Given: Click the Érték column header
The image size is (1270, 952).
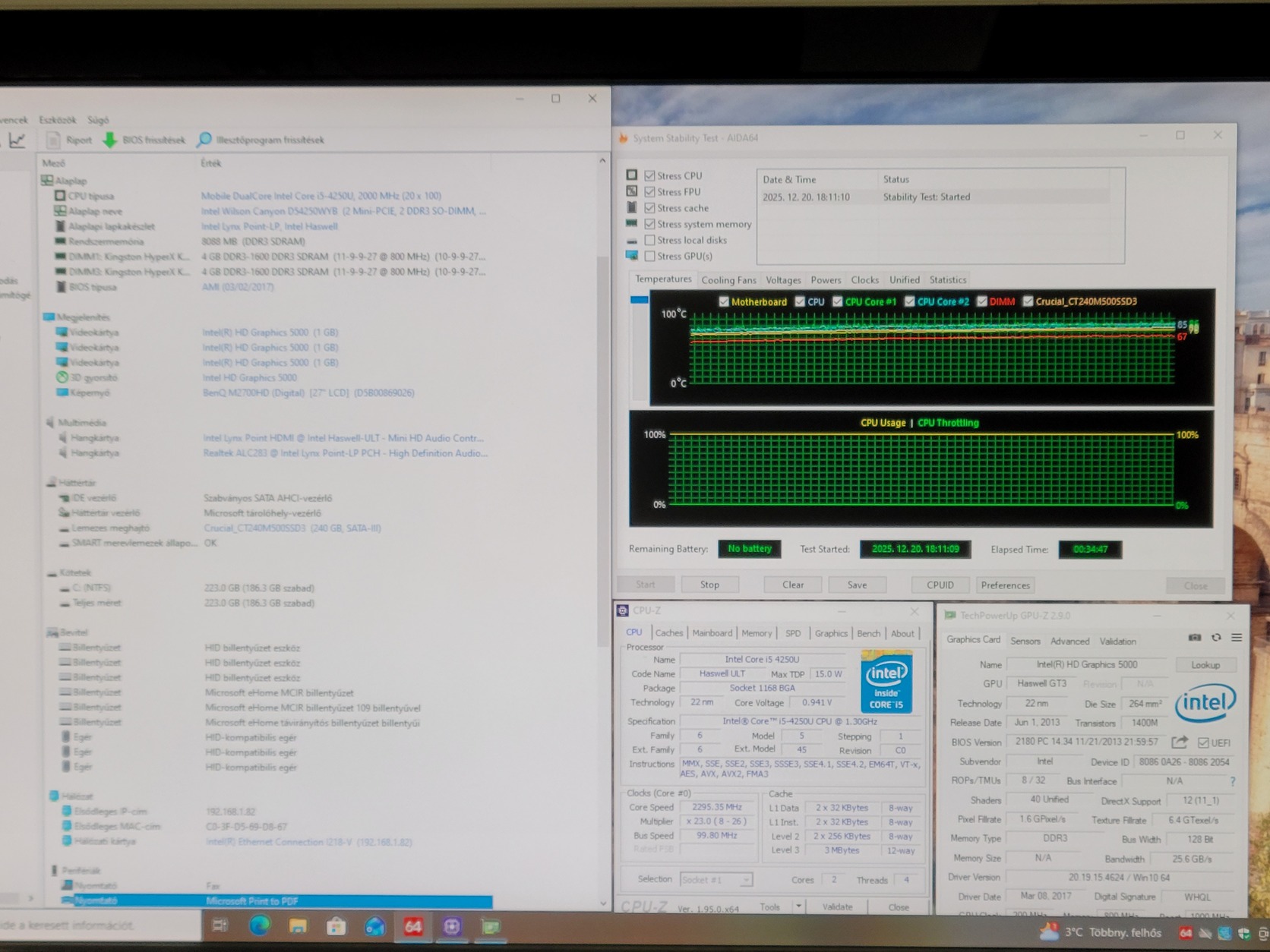Looking at the screenshot, I should [210, 163].
